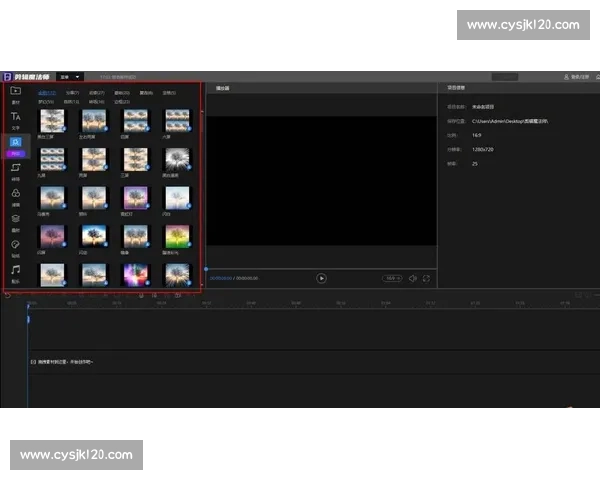The image size is (600, 480).
Task: Open the music note icon in sidebar
Action: (x=15, y=271)
